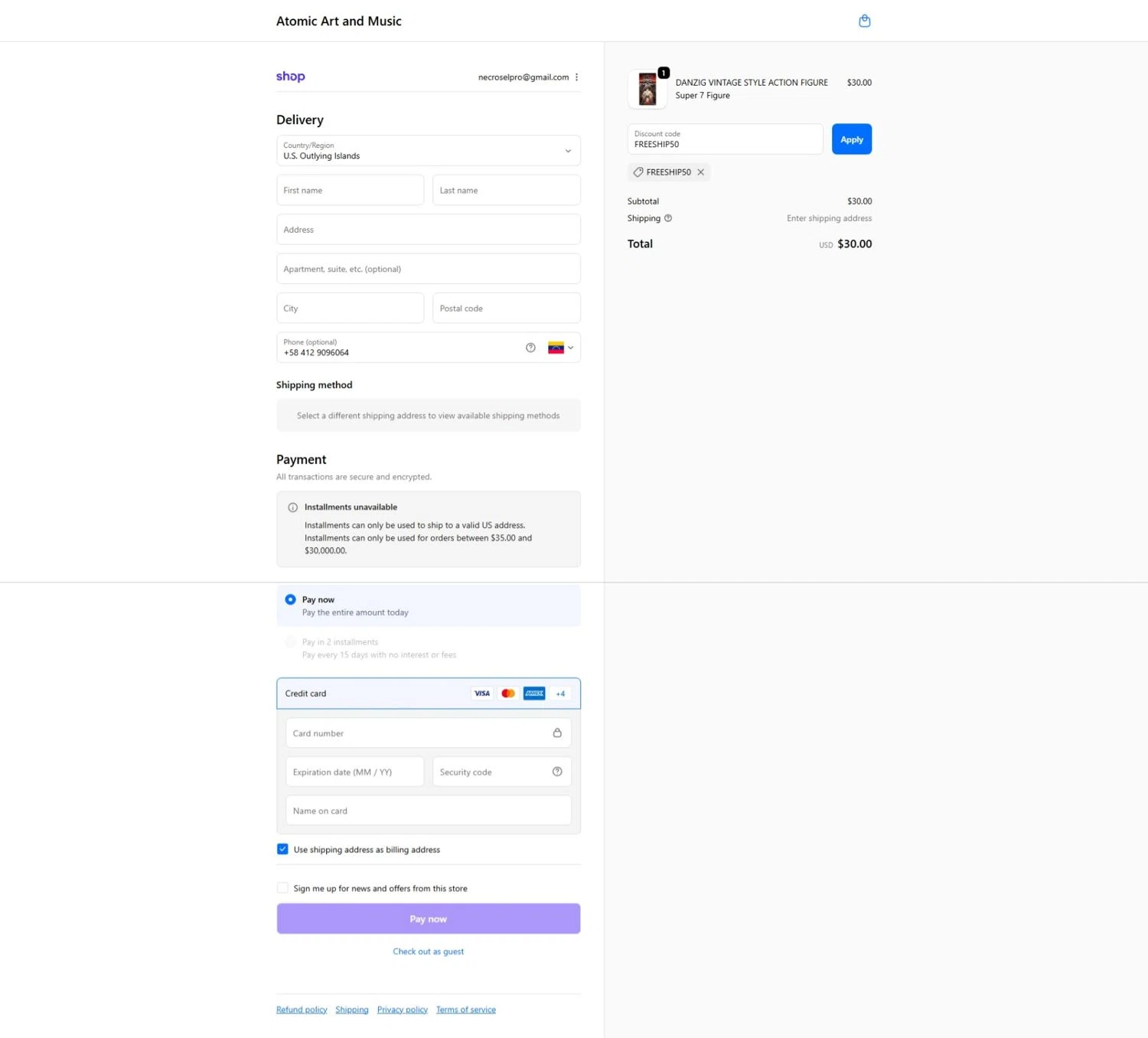Viewport: 1148px width, 1038px height.
Task: Open account options menu beside the email
Action: (x=576, y=77)
